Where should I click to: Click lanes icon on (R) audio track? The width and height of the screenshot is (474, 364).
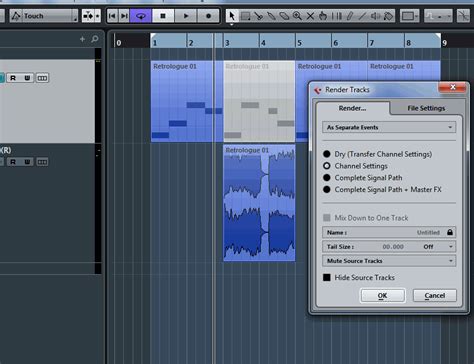tap(42, 162)
